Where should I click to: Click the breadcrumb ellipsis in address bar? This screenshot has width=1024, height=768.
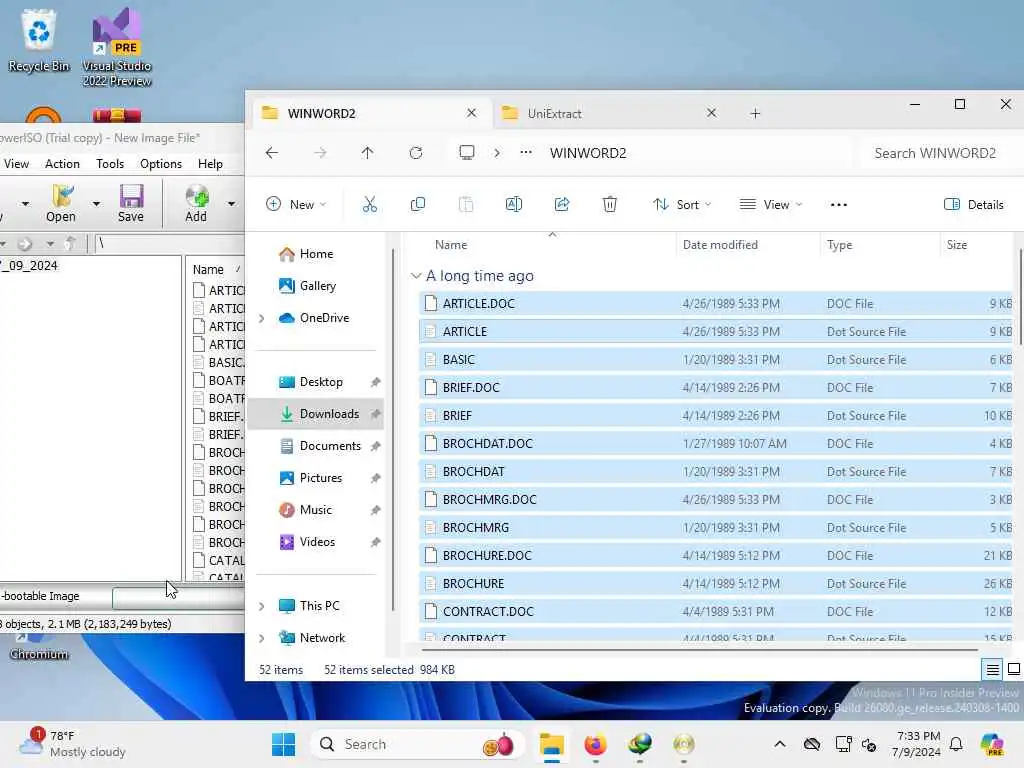click(x=526, y=153)
